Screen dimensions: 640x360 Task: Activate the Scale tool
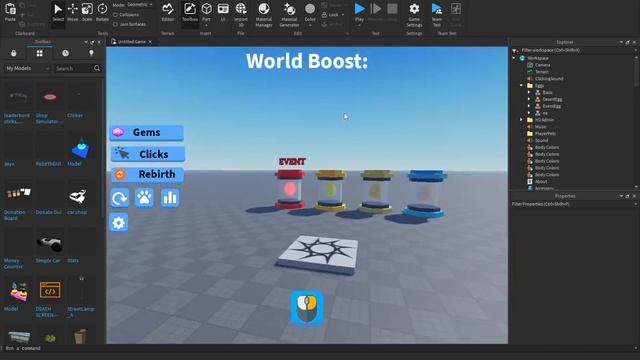coord(87,12)
